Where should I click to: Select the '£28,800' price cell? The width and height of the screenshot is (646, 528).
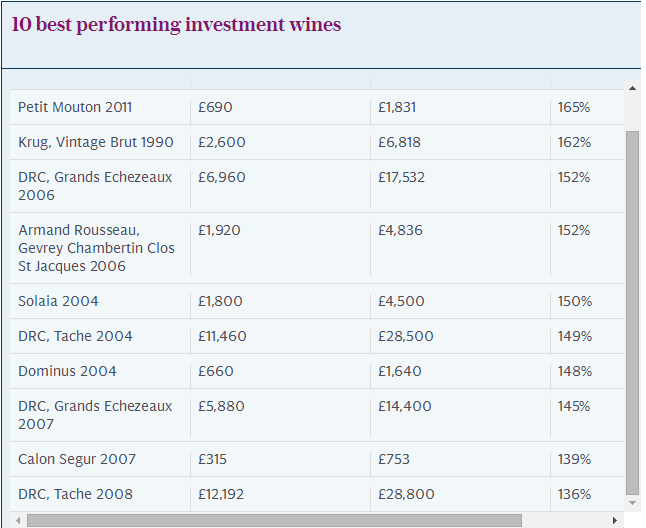point(460,494)
